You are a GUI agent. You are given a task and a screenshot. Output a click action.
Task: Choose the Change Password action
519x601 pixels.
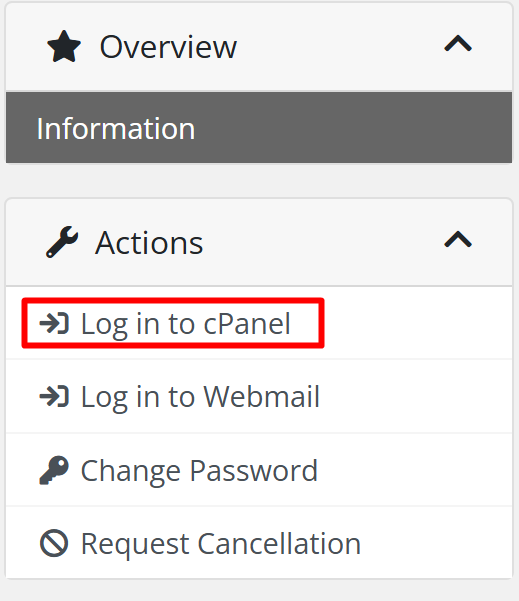pos(199,471)
